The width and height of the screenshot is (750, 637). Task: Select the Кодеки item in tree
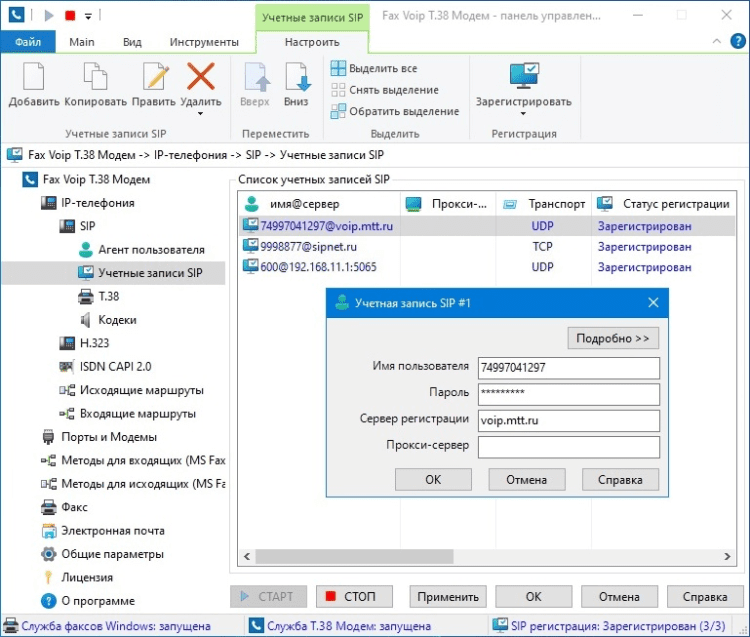117,320
